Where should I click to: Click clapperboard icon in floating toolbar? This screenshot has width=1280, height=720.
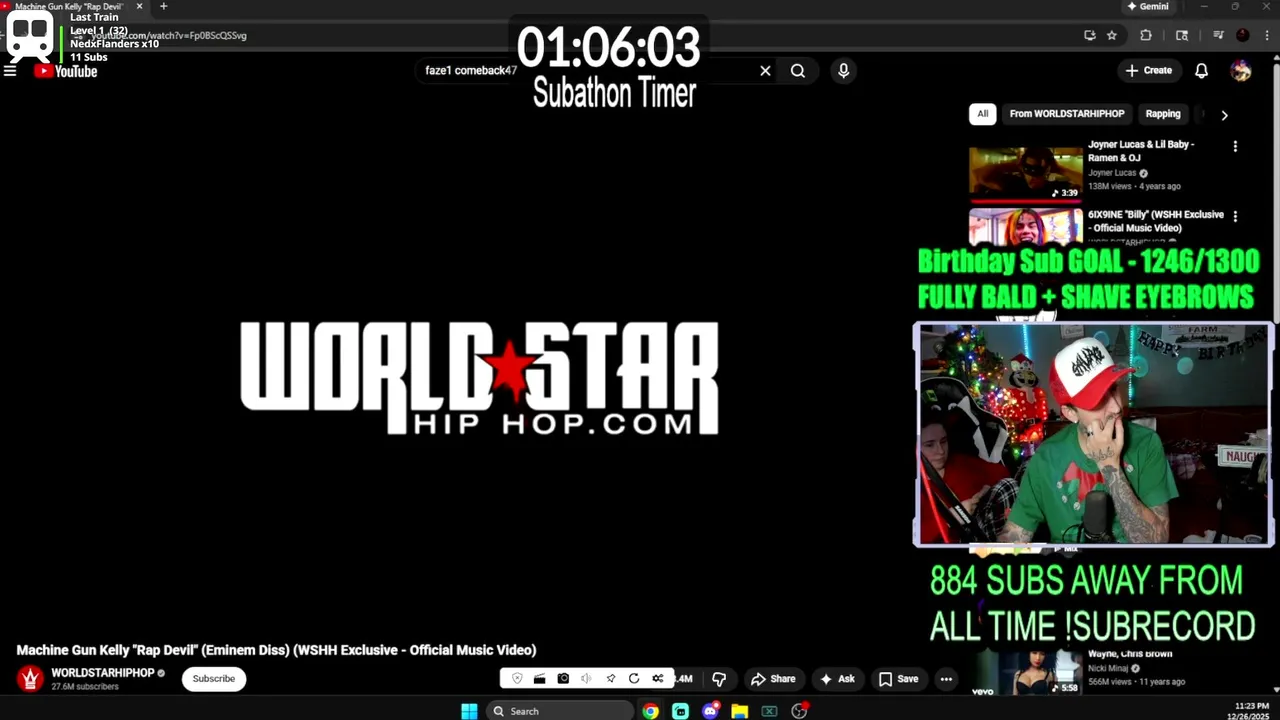pos(539,678)
